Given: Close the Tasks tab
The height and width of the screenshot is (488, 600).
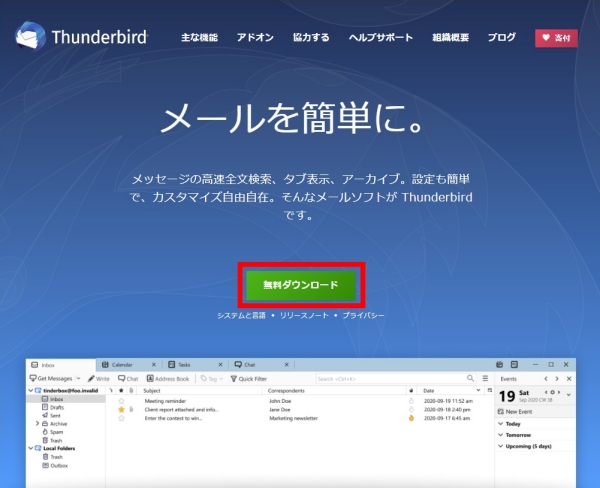Looking at the screenshot, I should pyautogui.click(x=220, y=365).
